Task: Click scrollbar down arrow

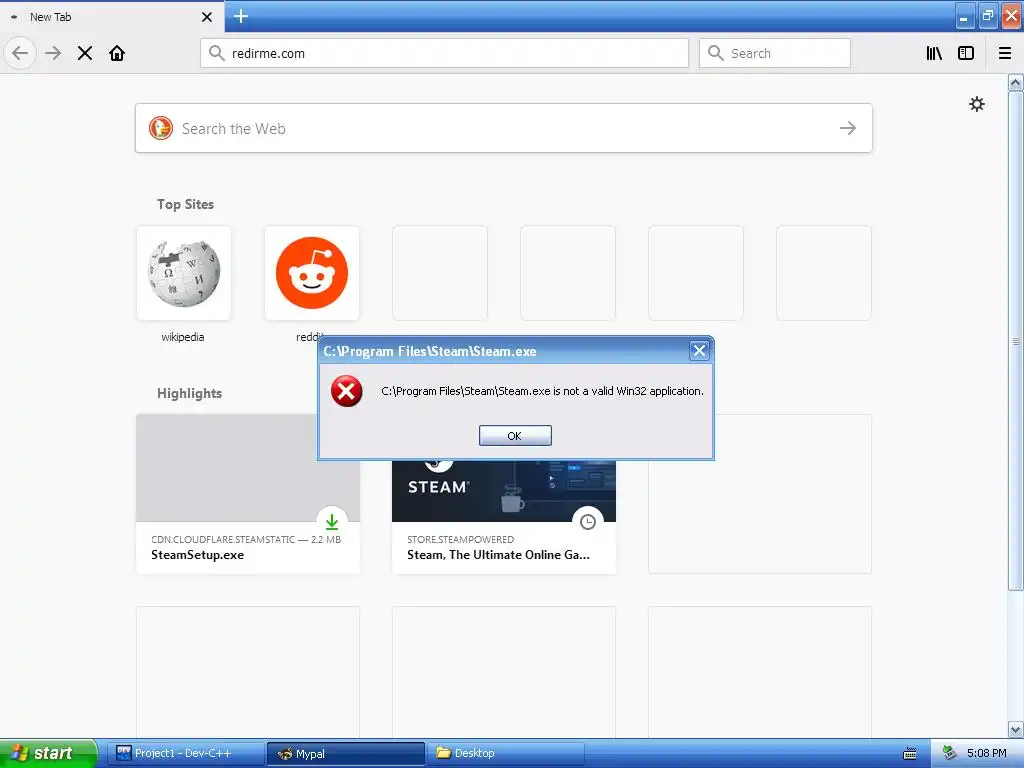Action: tap(1015, 729)
